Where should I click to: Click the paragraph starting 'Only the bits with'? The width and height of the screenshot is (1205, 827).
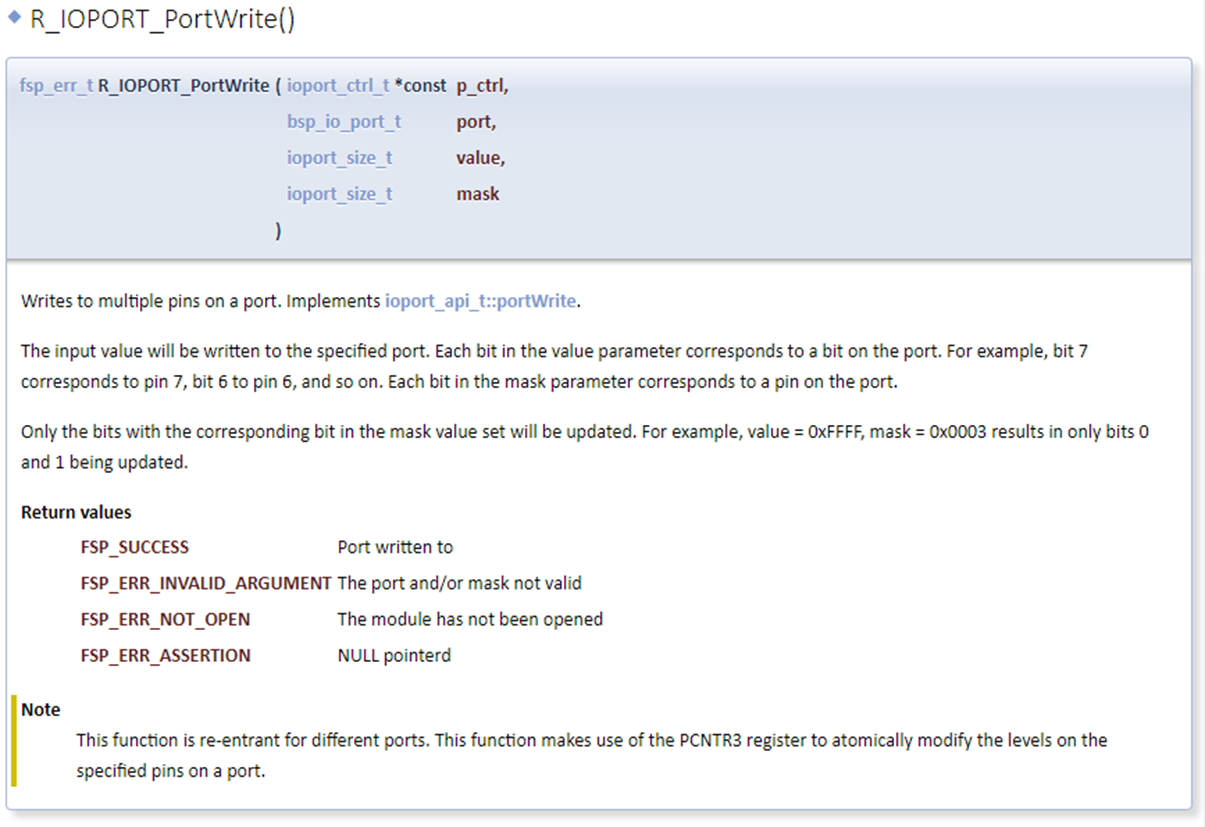click(584, 448)
